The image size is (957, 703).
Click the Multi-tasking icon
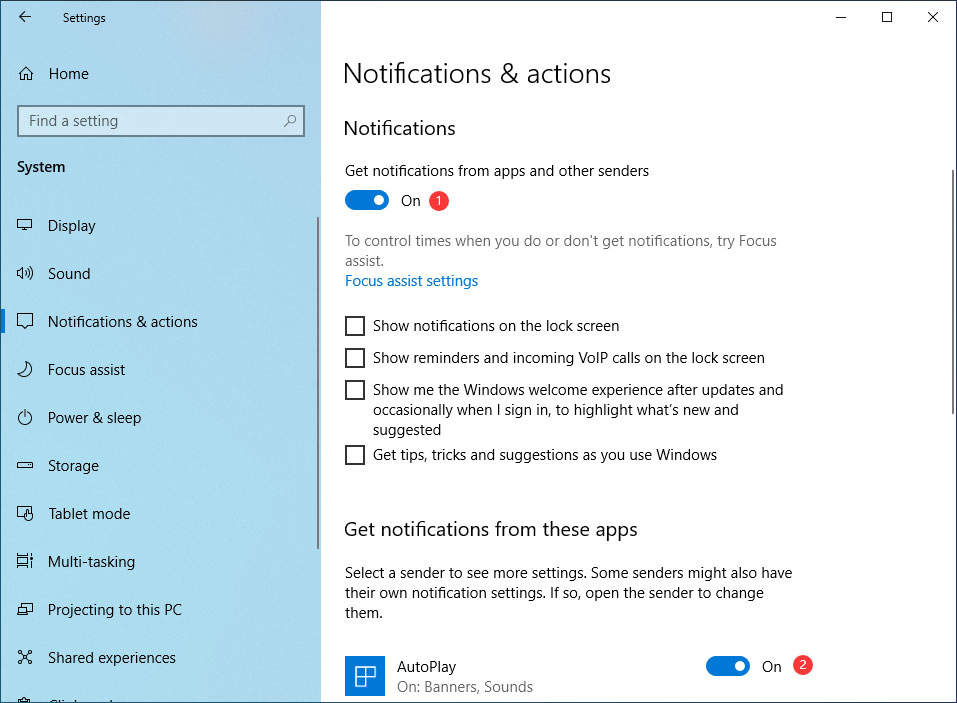(x=24, y=561)
